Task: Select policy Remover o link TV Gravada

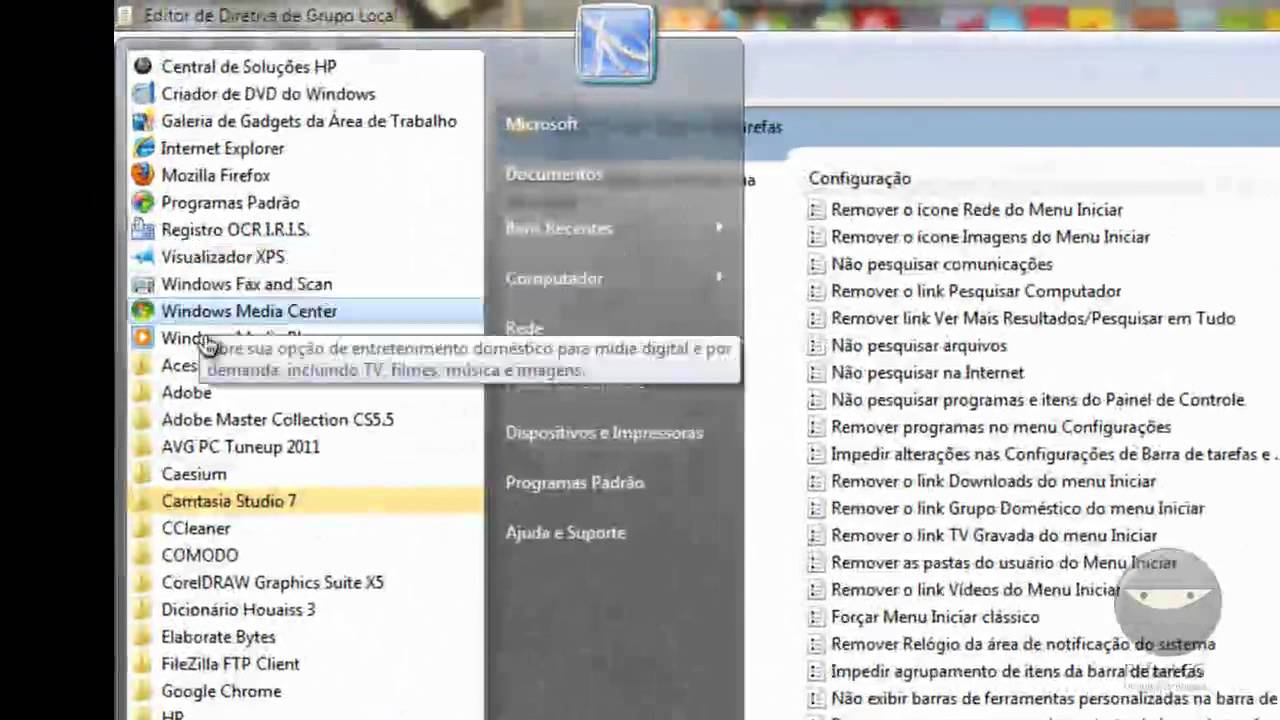Action: (x=994, y=535)
